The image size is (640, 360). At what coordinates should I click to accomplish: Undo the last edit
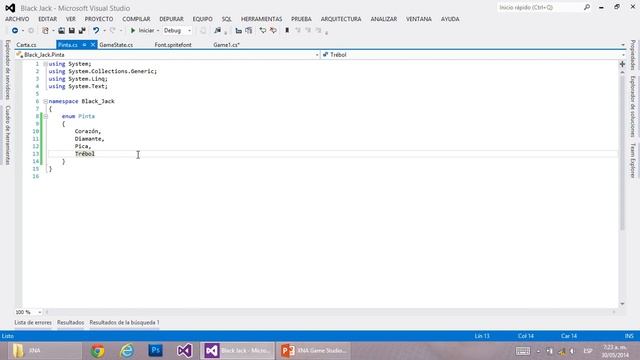96,31
